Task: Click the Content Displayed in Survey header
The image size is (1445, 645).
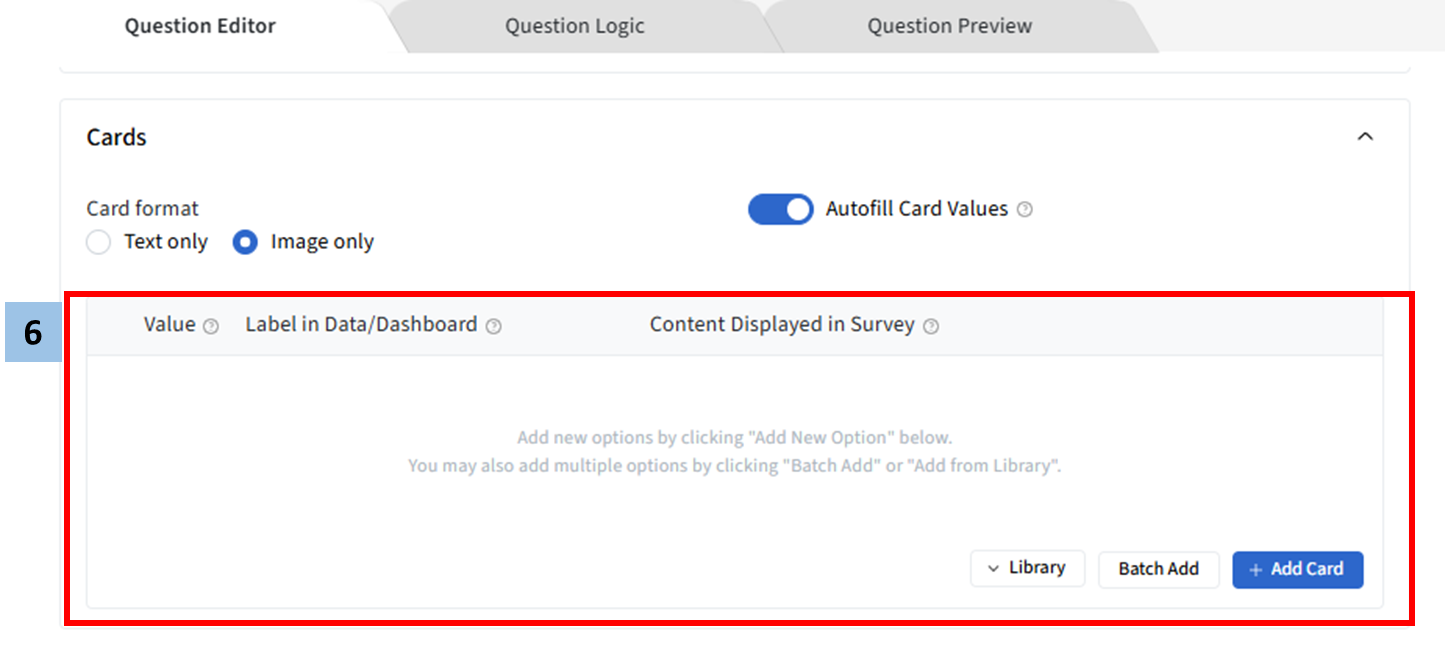Action: coord(782,325)
